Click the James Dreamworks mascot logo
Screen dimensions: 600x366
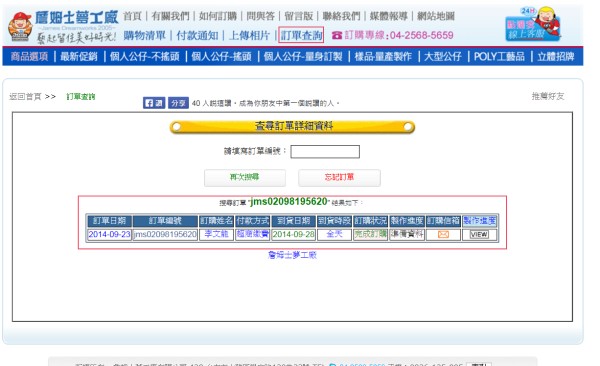pos(20,26)
